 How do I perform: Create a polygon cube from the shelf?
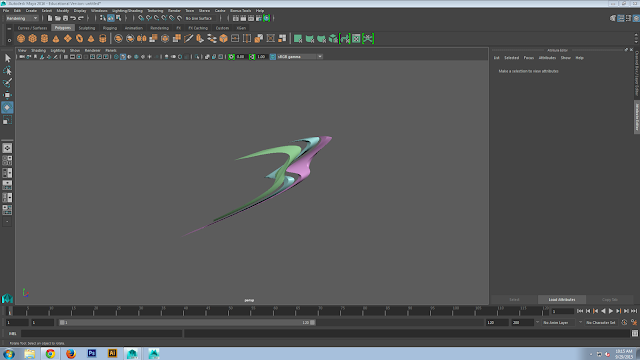(33, 38)
